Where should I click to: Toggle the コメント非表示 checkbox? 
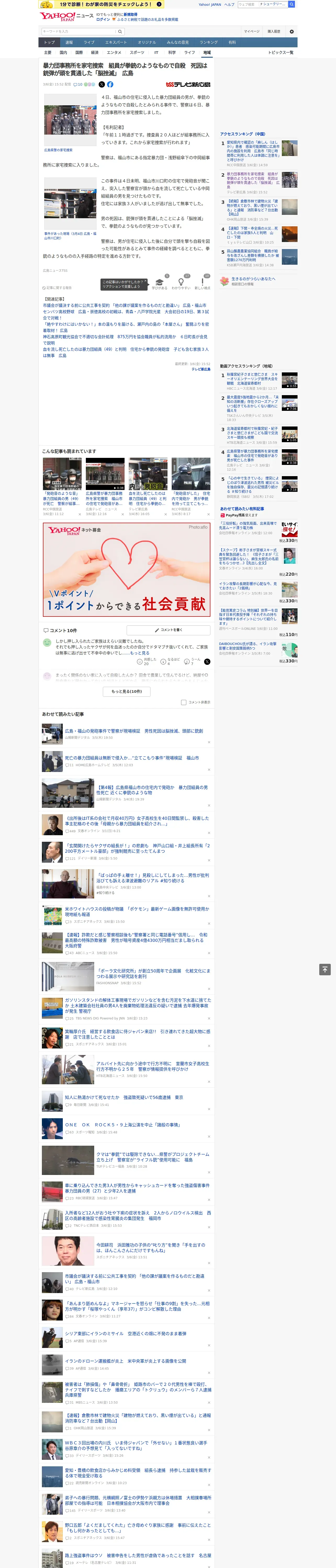pyautogui.click(x=183, y=702)
